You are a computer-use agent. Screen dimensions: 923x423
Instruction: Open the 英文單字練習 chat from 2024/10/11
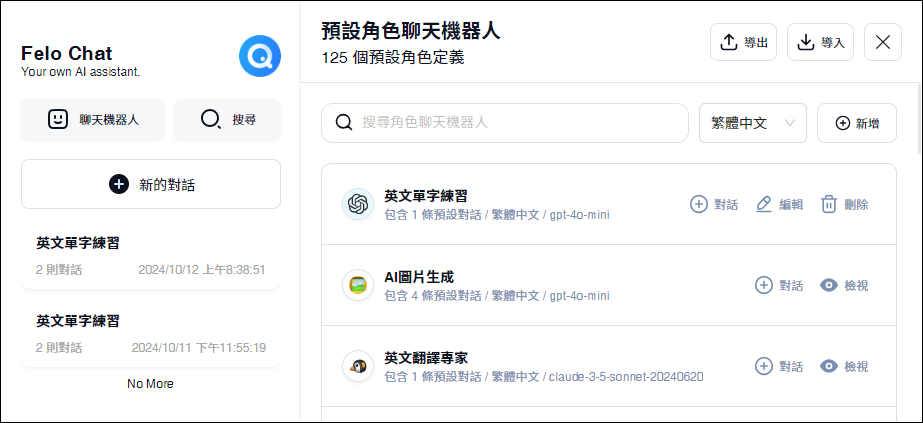(151, 333)
